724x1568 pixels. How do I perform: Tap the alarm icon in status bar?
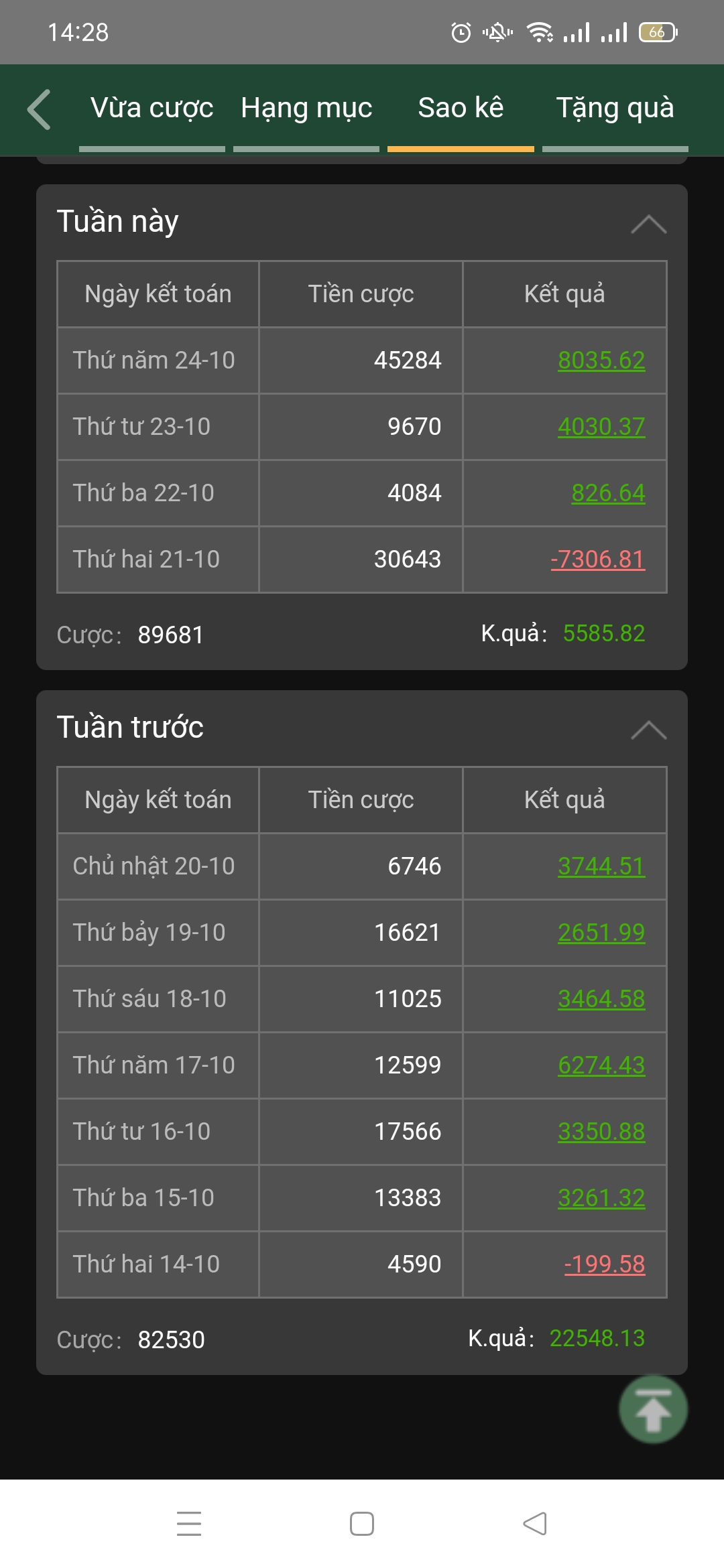point(461,32)
